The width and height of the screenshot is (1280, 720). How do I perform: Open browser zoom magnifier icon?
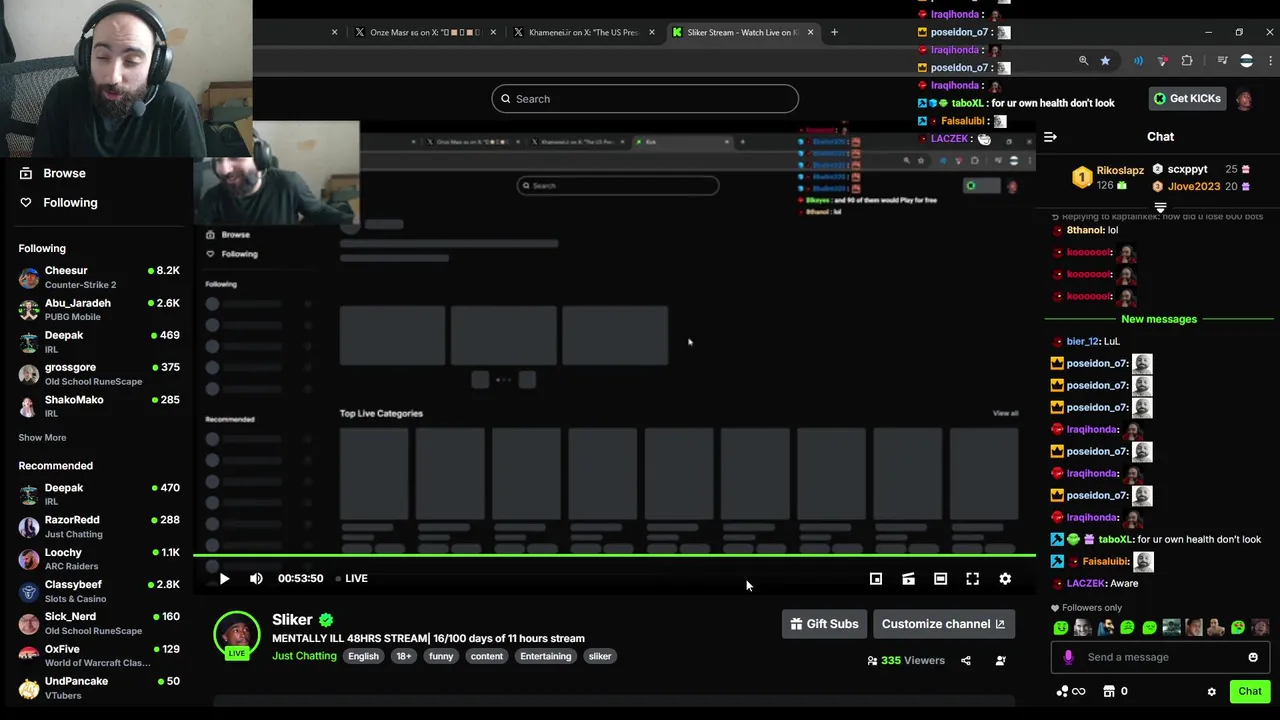coord(1083,61)
